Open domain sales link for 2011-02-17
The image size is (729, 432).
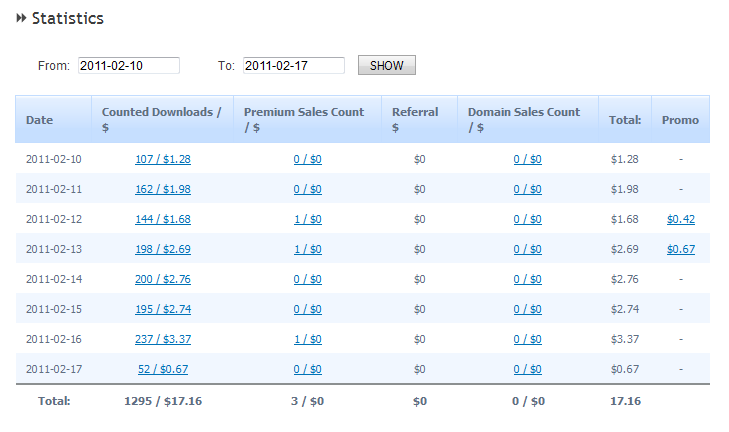[528, 369]
